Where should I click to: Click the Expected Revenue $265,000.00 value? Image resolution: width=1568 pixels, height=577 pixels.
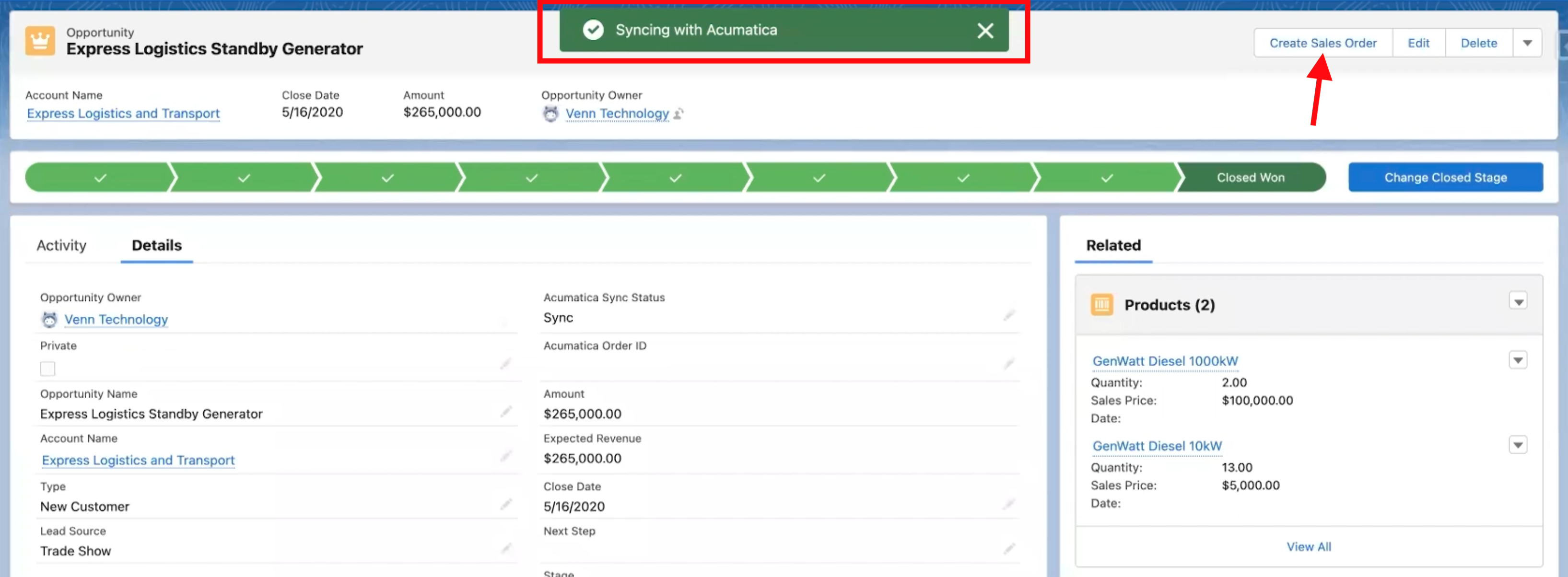coord(582,458)
